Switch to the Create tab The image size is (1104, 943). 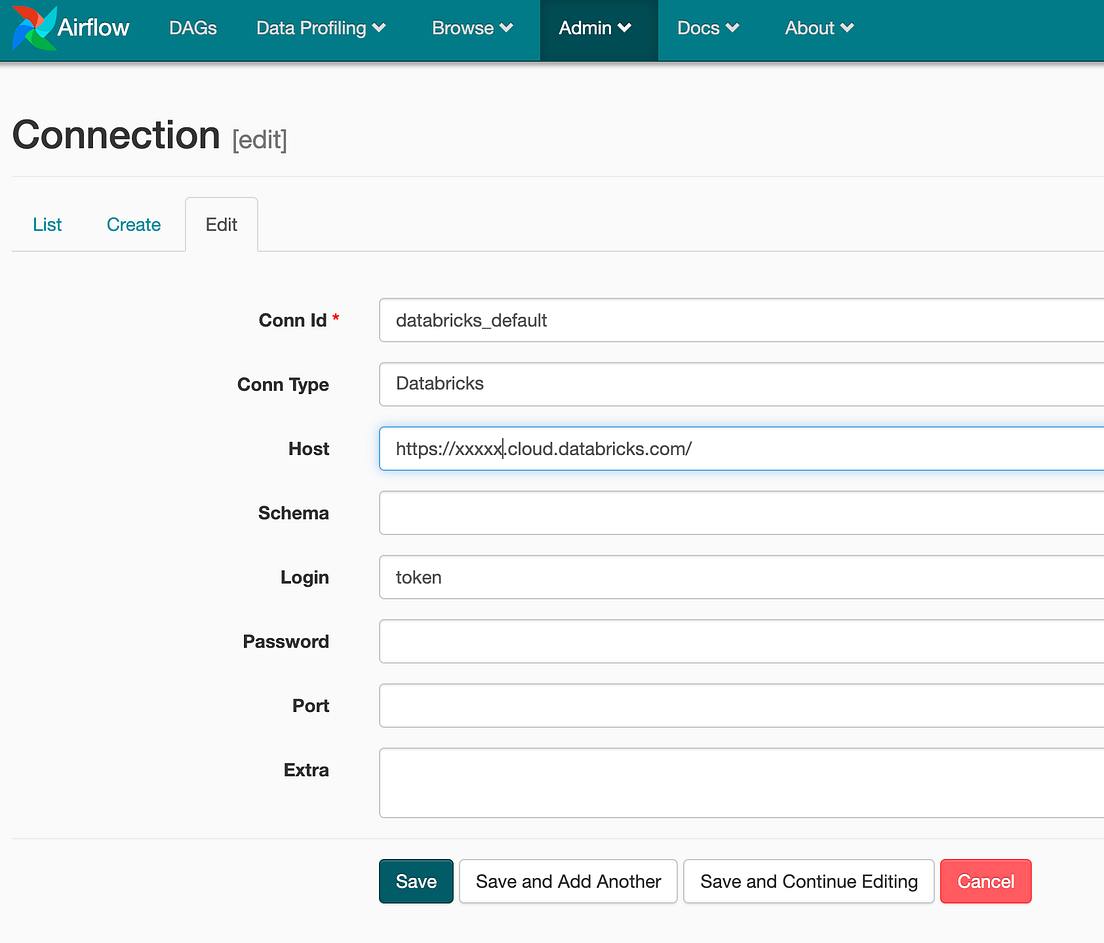pos(133,224)
